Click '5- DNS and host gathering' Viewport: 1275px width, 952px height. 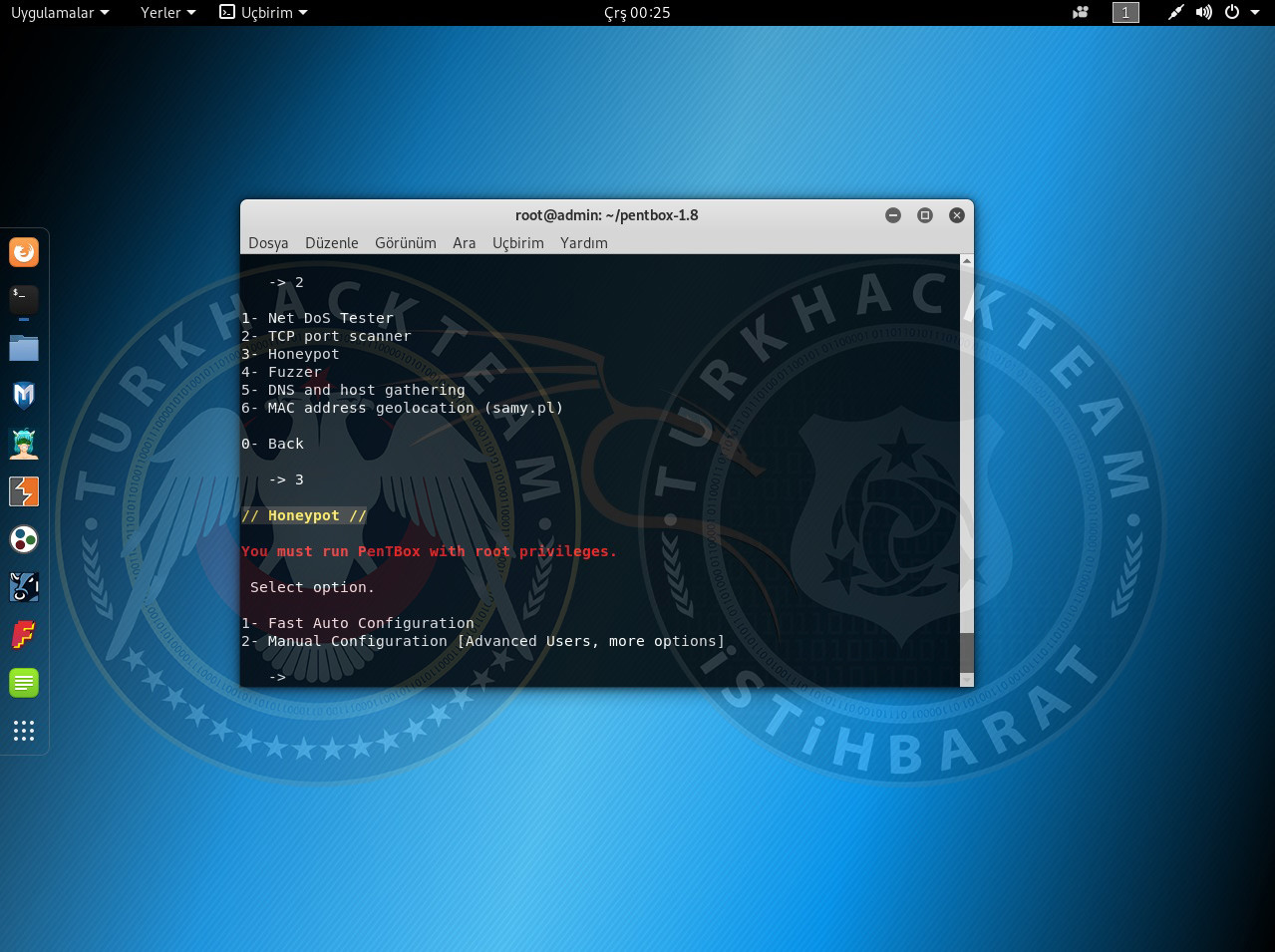[x=353, y=390]
